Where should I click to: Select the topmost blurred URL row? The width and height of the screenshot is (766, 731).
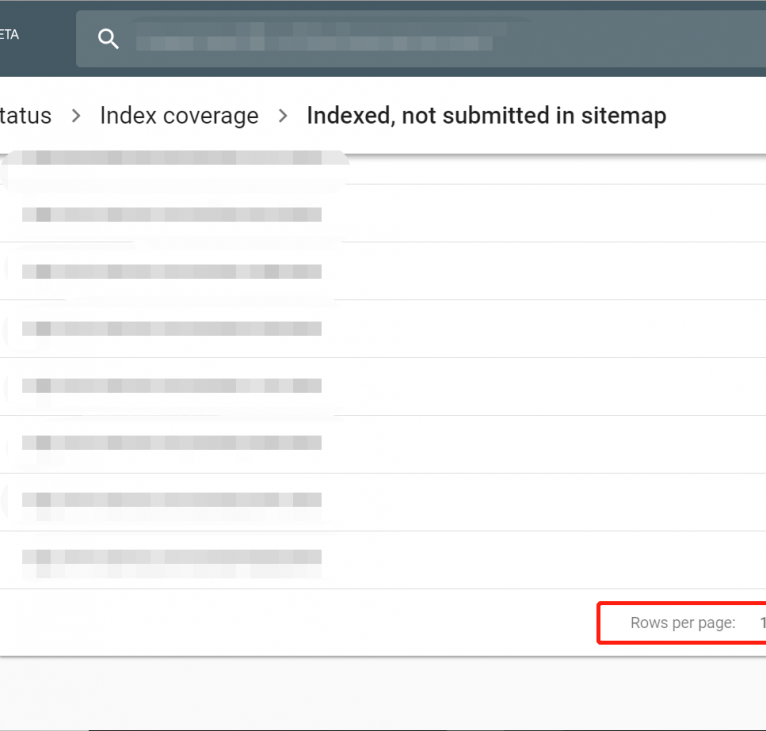172,158
